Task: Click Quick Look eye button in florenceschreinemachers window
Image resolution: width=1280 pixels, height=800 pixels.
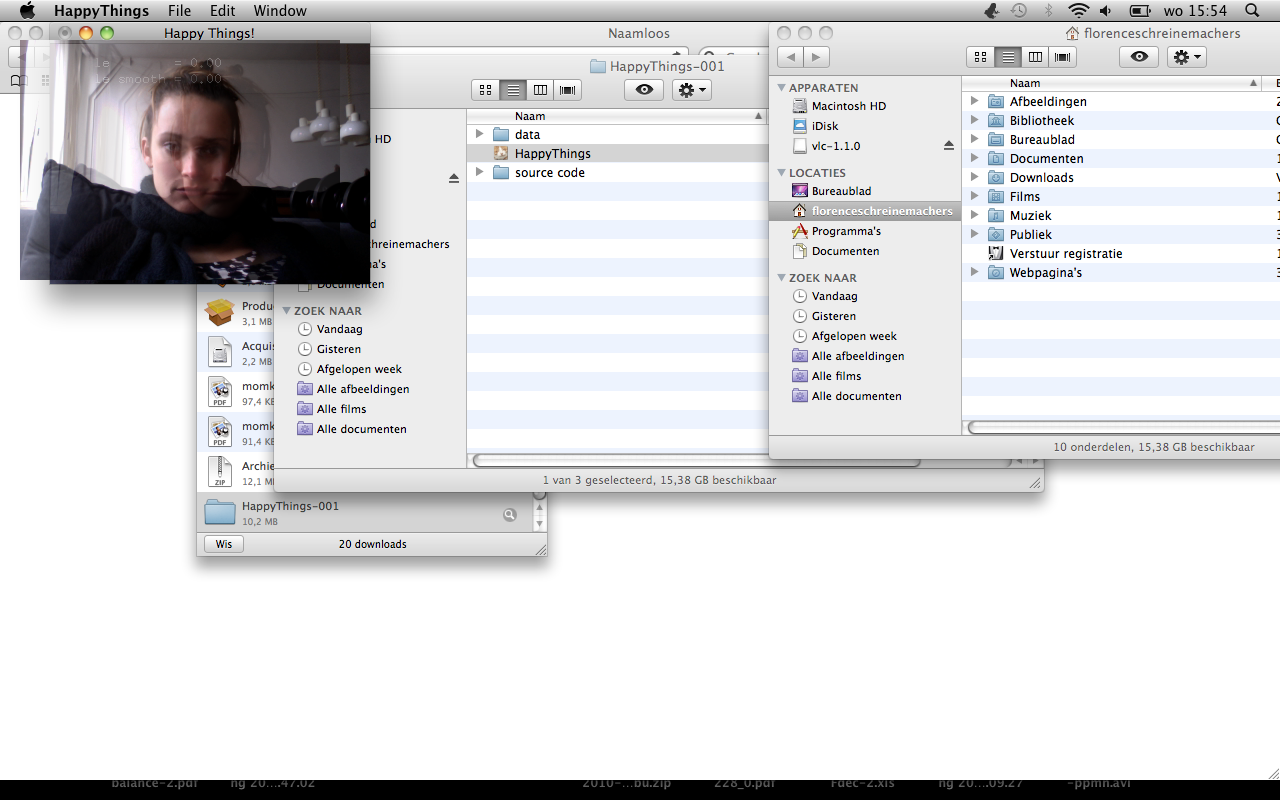Action: 1139,57
